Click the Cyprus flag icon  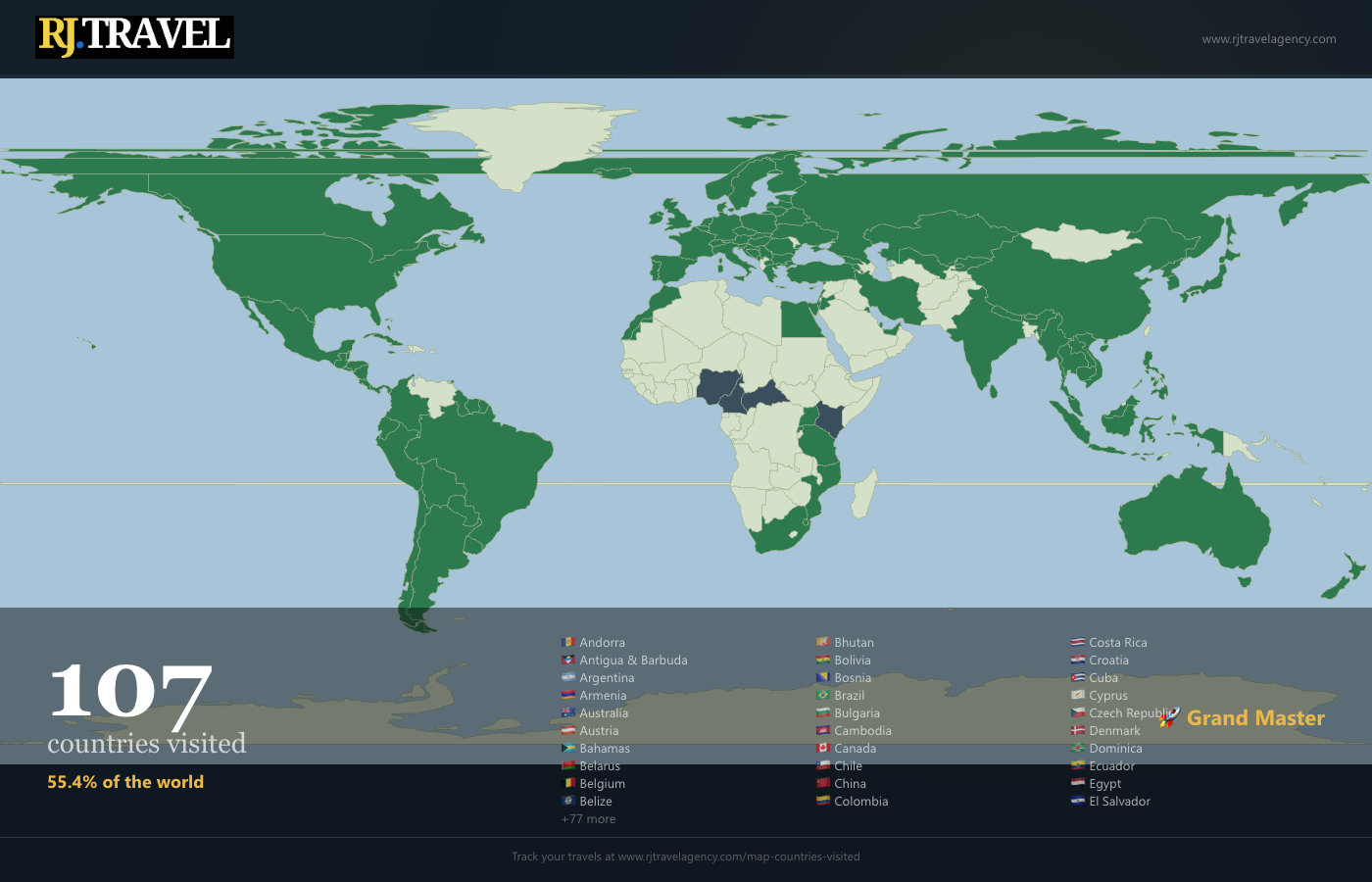(1078, 696)
